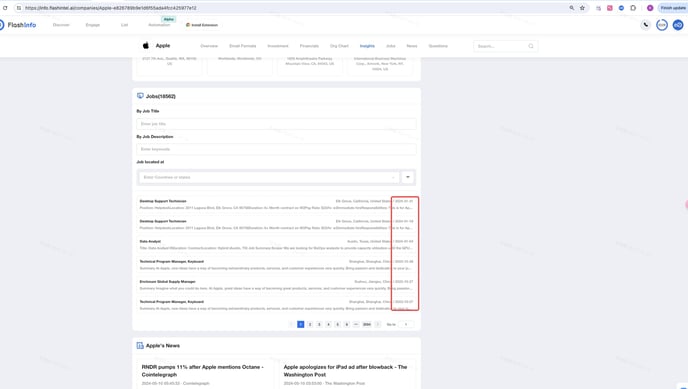
Task: Switch to the Questions tab
Action: pyautogui.click(x=438, y=46)
